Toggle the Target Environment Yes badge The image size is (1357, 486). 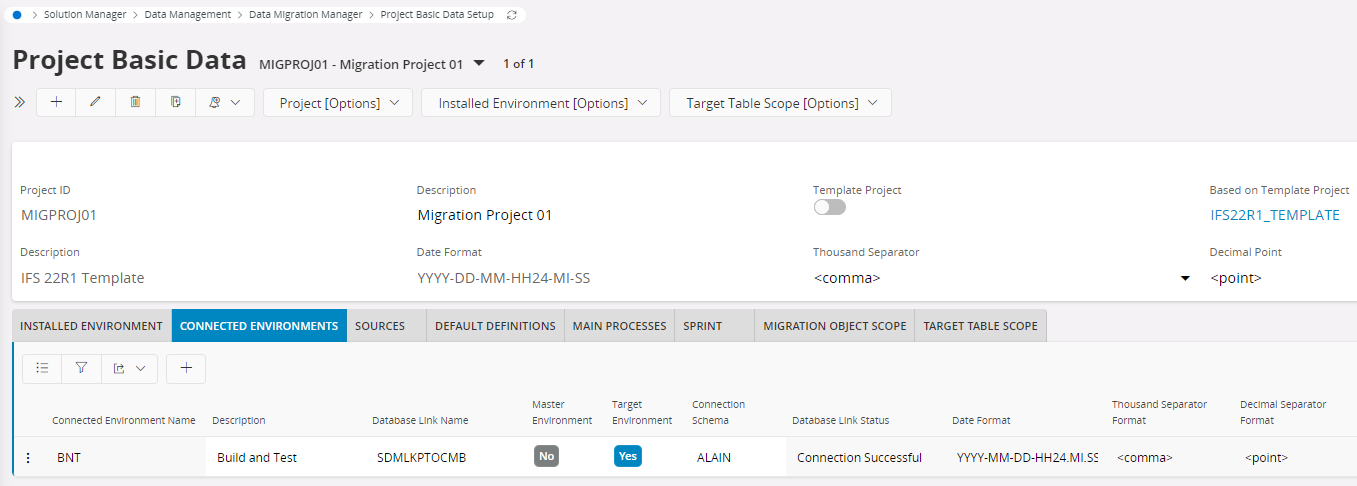tap(628, 456)
